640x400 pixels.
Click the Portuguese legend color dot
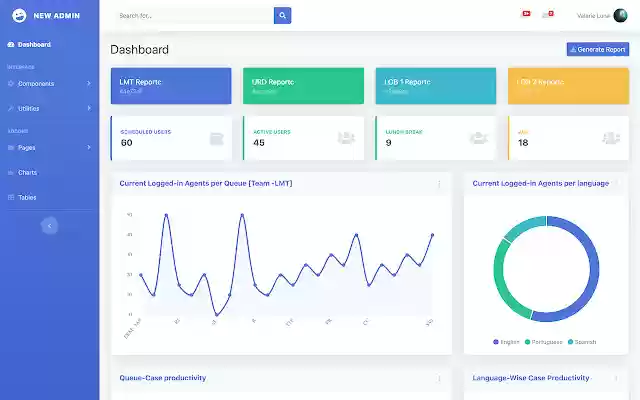pos(527,342)
